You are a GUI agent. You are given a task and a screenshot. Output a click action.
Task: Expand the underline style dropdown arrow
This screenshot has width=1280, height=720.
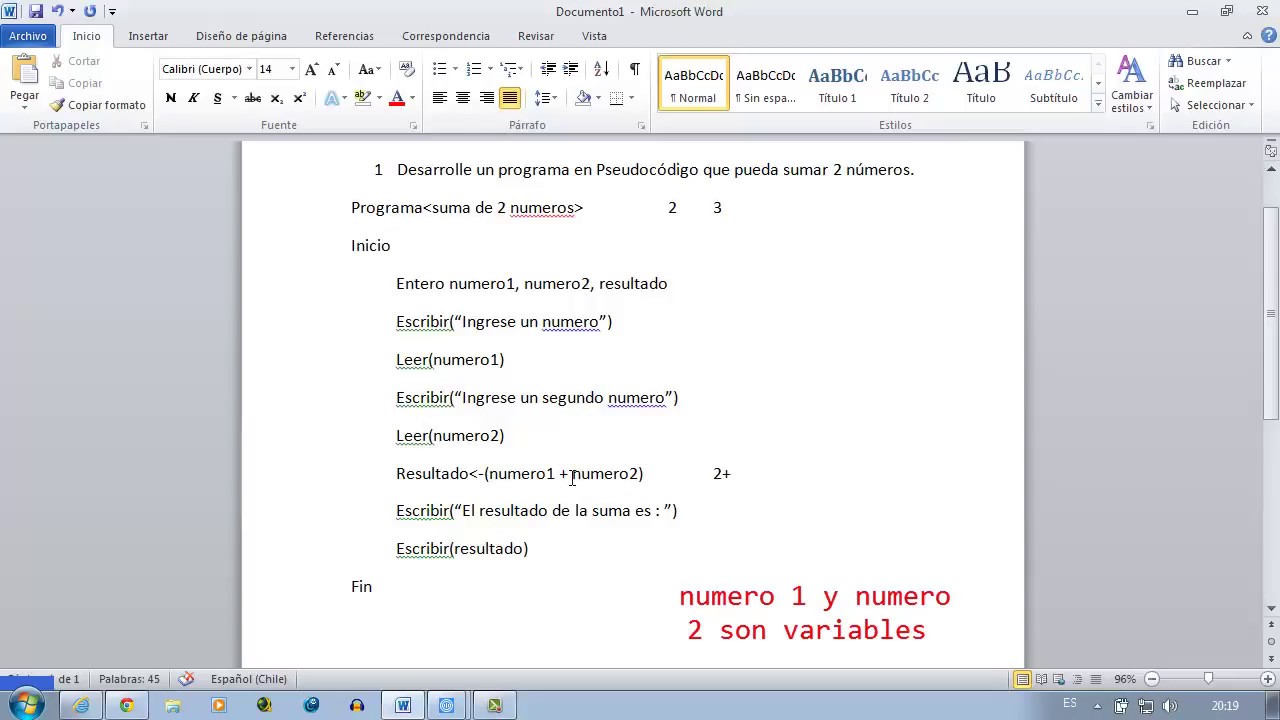click(x=233, y=98)
